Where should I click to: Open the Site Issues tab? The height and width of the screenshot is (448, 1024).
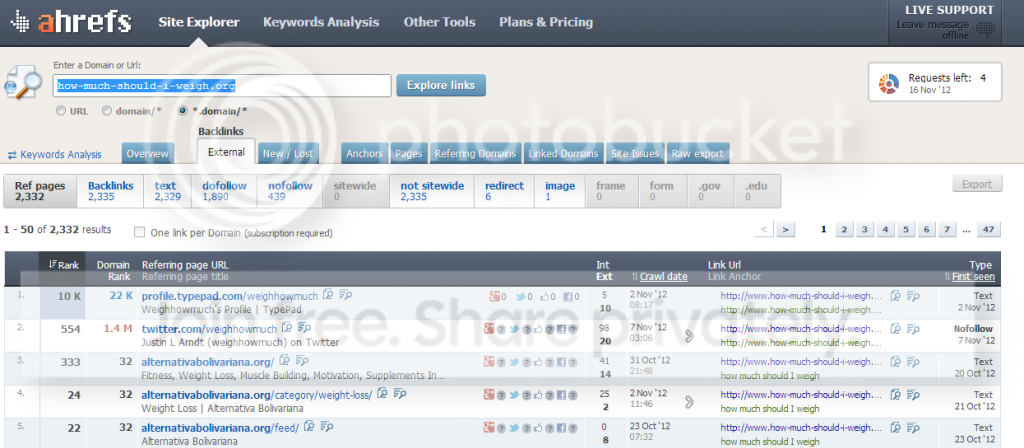point(634,154)
